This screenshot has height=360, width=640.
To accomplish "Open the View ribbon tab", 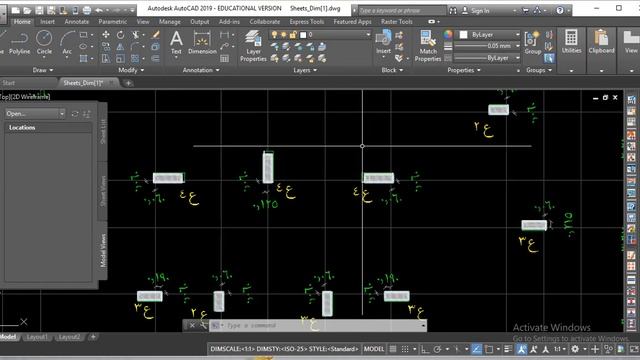I will coord(142,22).
